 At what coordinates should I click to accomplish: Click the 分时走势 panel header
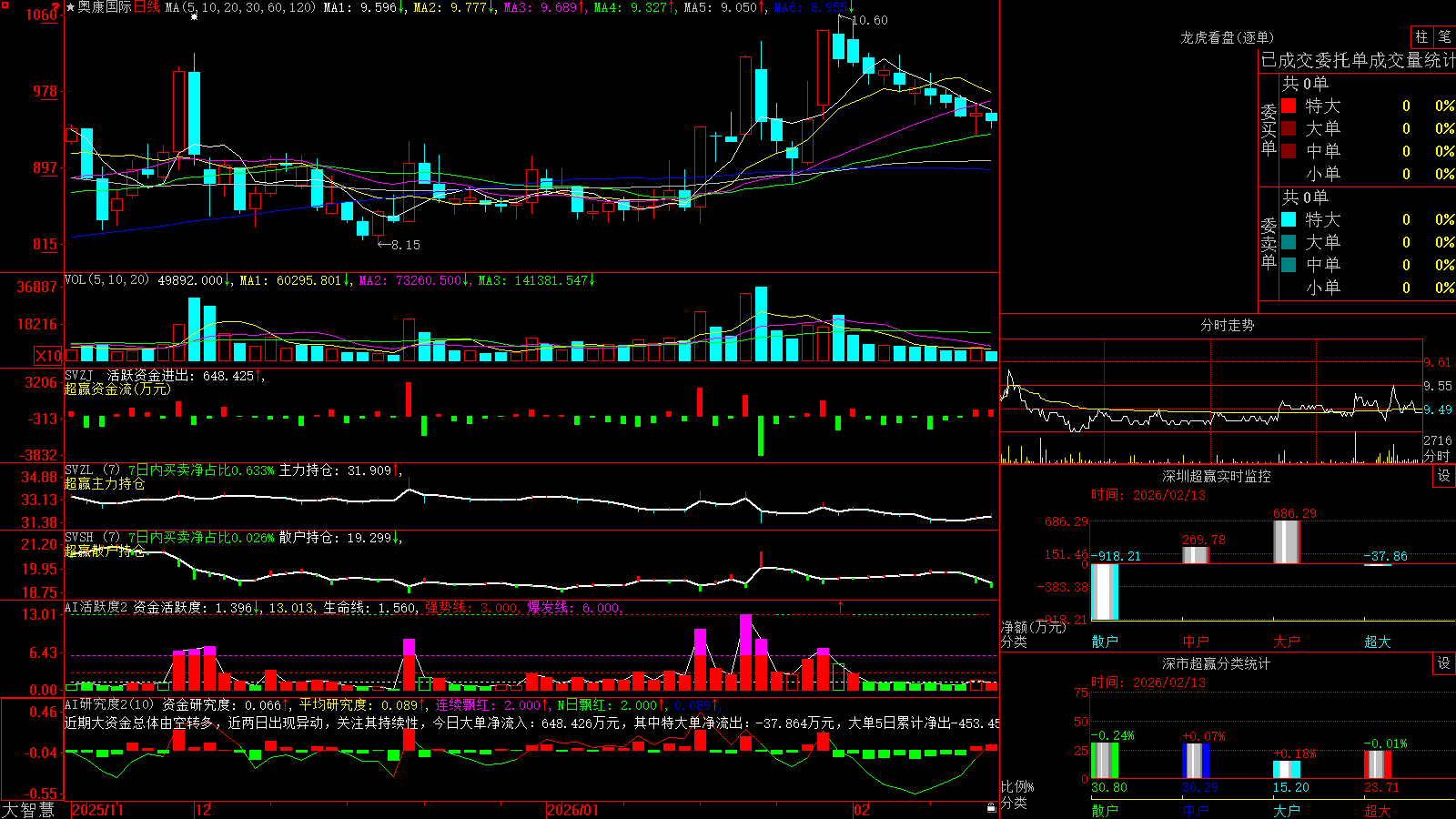point(1227,325)
